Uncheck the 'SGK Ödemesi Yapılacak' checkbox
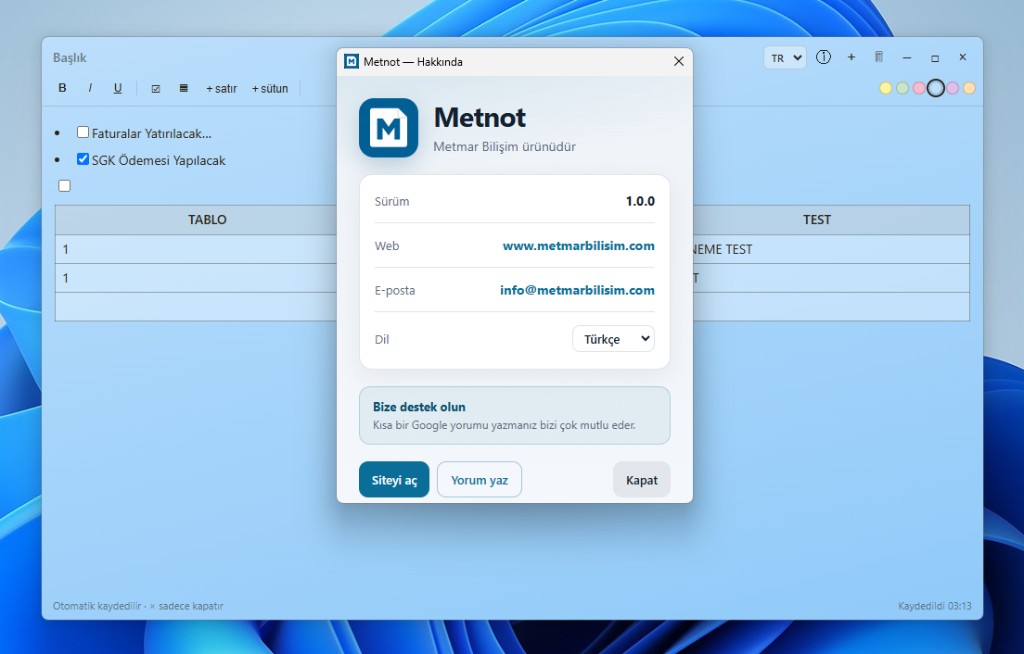Viewport: 1024px width, 654px height. [83, 159]
